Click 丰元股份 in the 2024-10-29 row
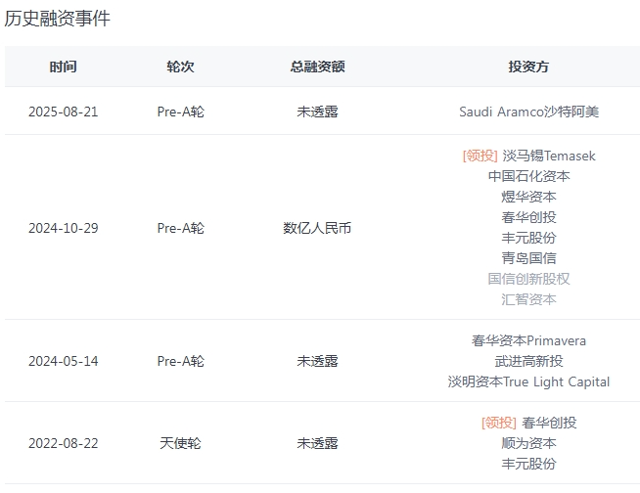 pyautogui.click(x=529, y=238)
